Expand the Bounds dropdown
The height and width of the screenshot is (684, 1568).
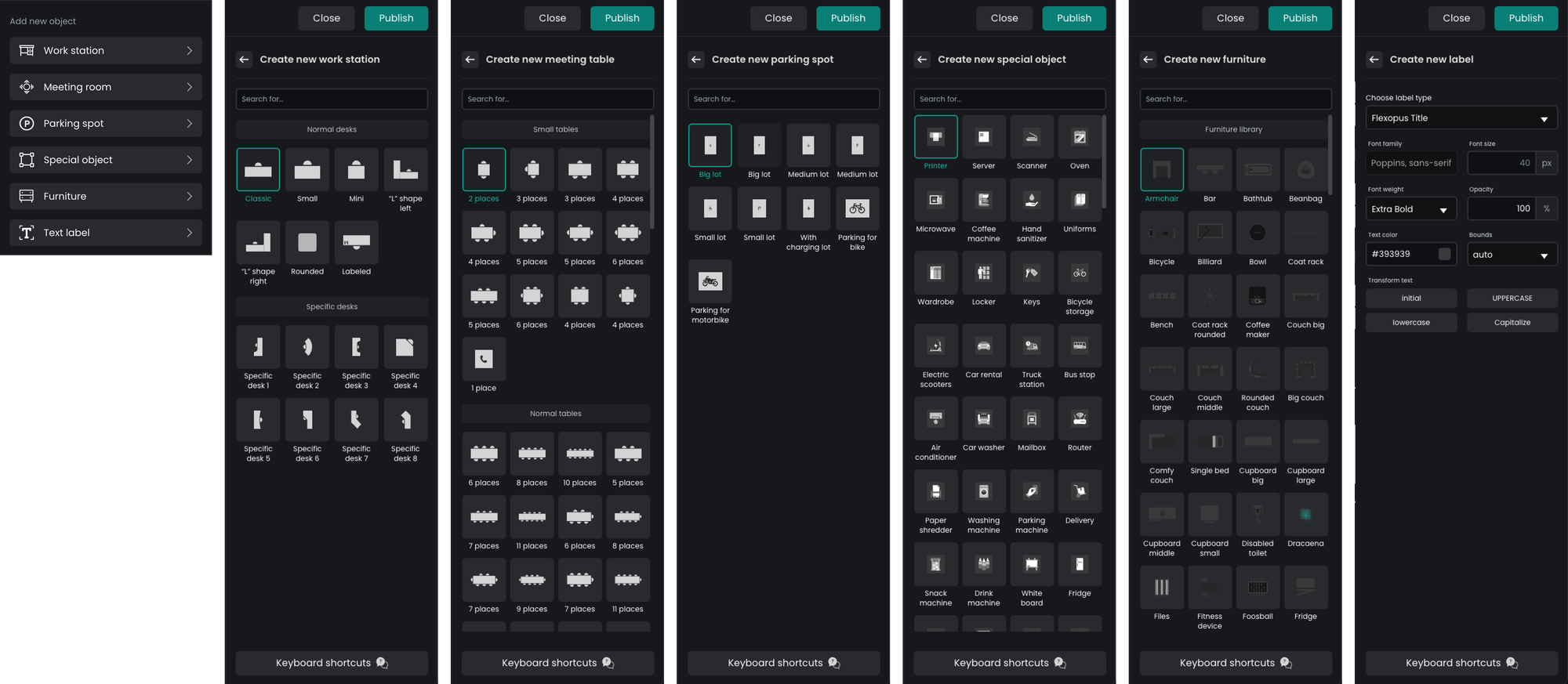(1512, 255)
